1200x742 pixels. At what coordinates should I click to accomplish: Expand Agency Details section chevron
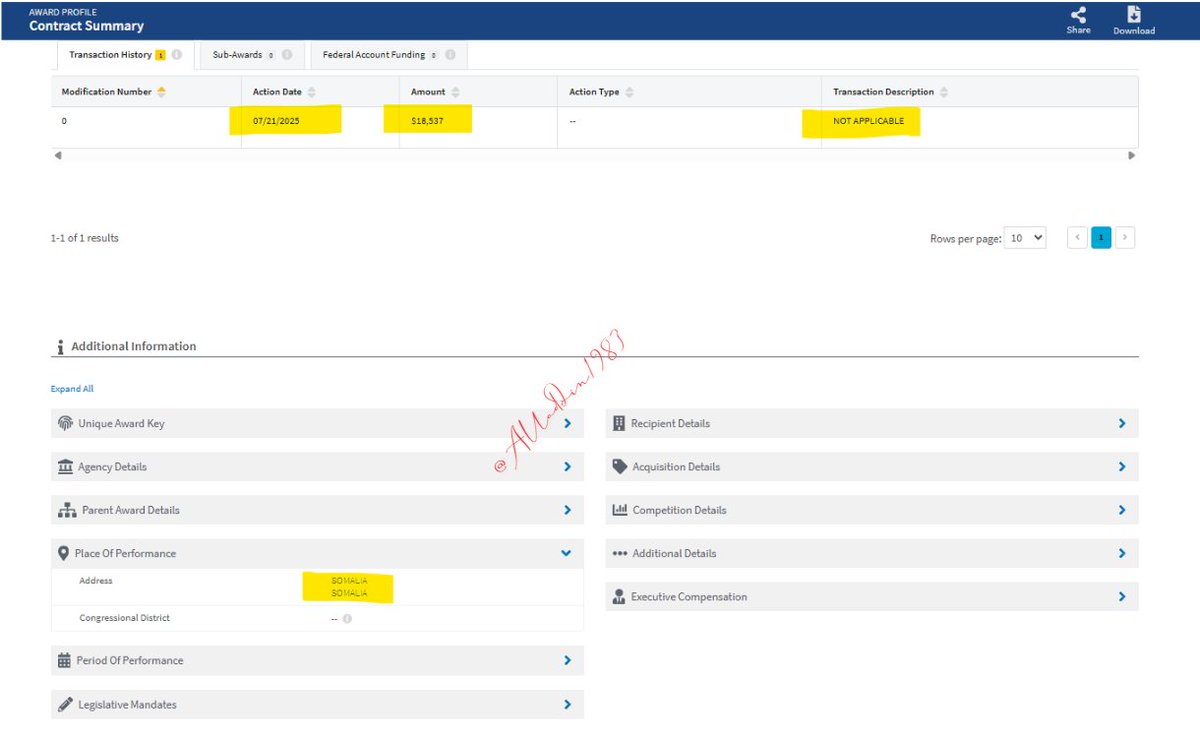(567, 467)
